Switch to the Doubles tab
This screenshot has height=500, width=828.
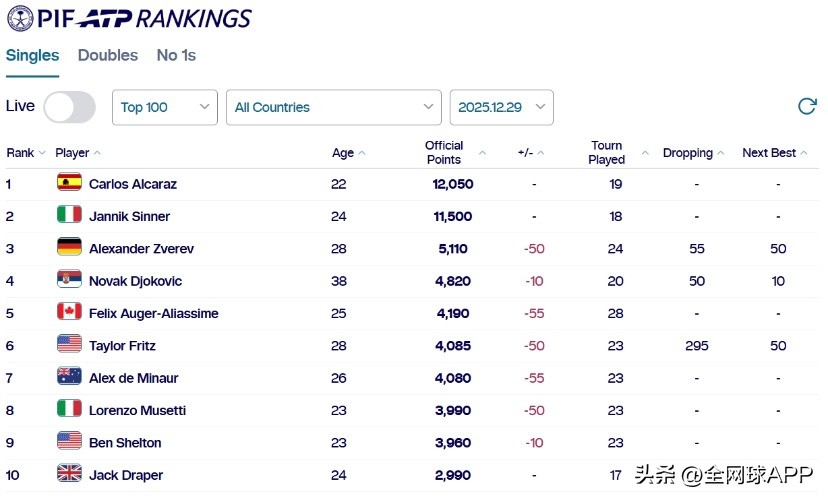(108, 56)
